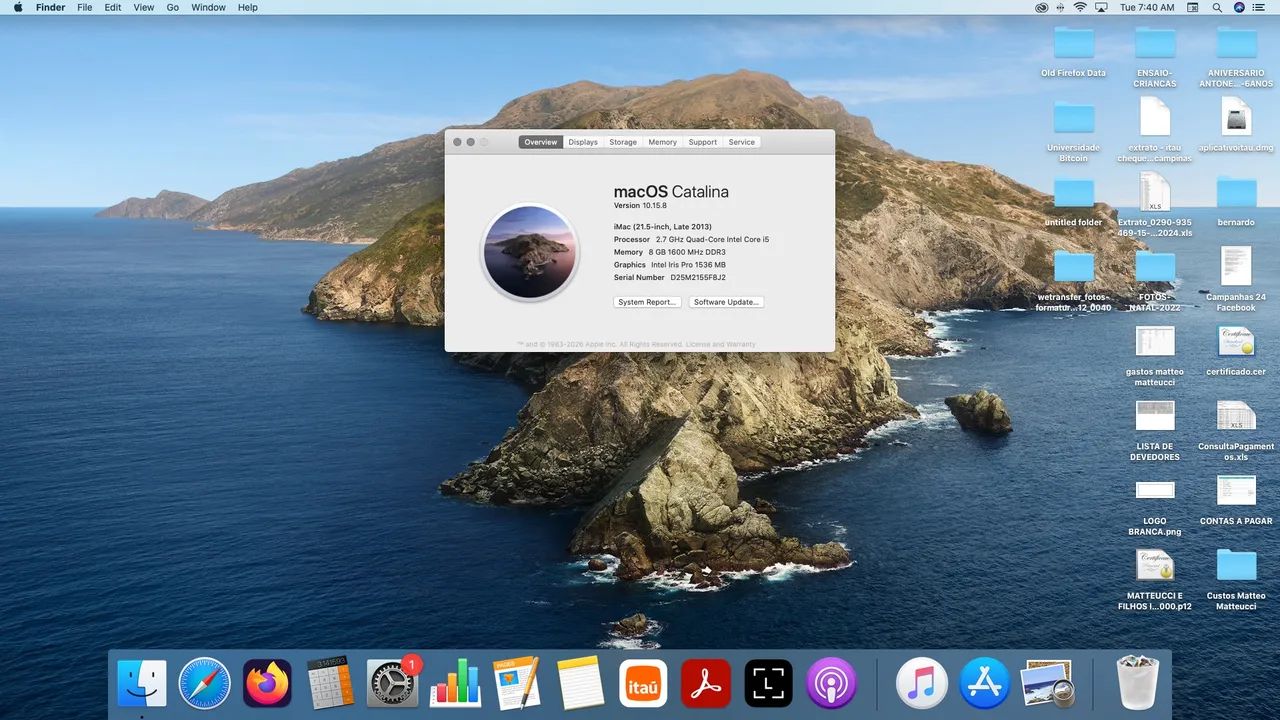Select the certificado.cer file on desktop
Image resolution: width=1280 pixels, height=720 pixels.
pyautogui.click(x=1237, y=350)
